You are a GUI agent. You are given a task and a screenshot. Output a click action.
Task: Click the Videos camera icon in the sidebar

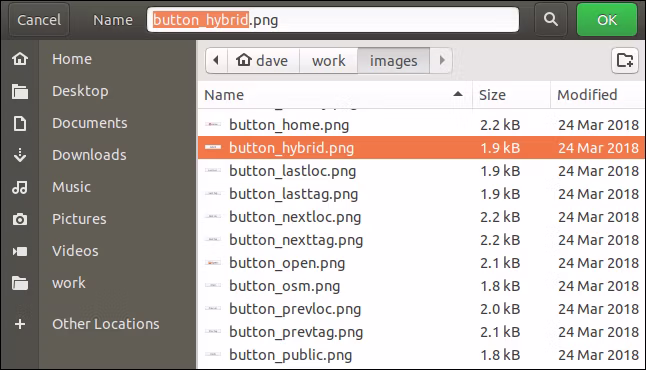20,251
